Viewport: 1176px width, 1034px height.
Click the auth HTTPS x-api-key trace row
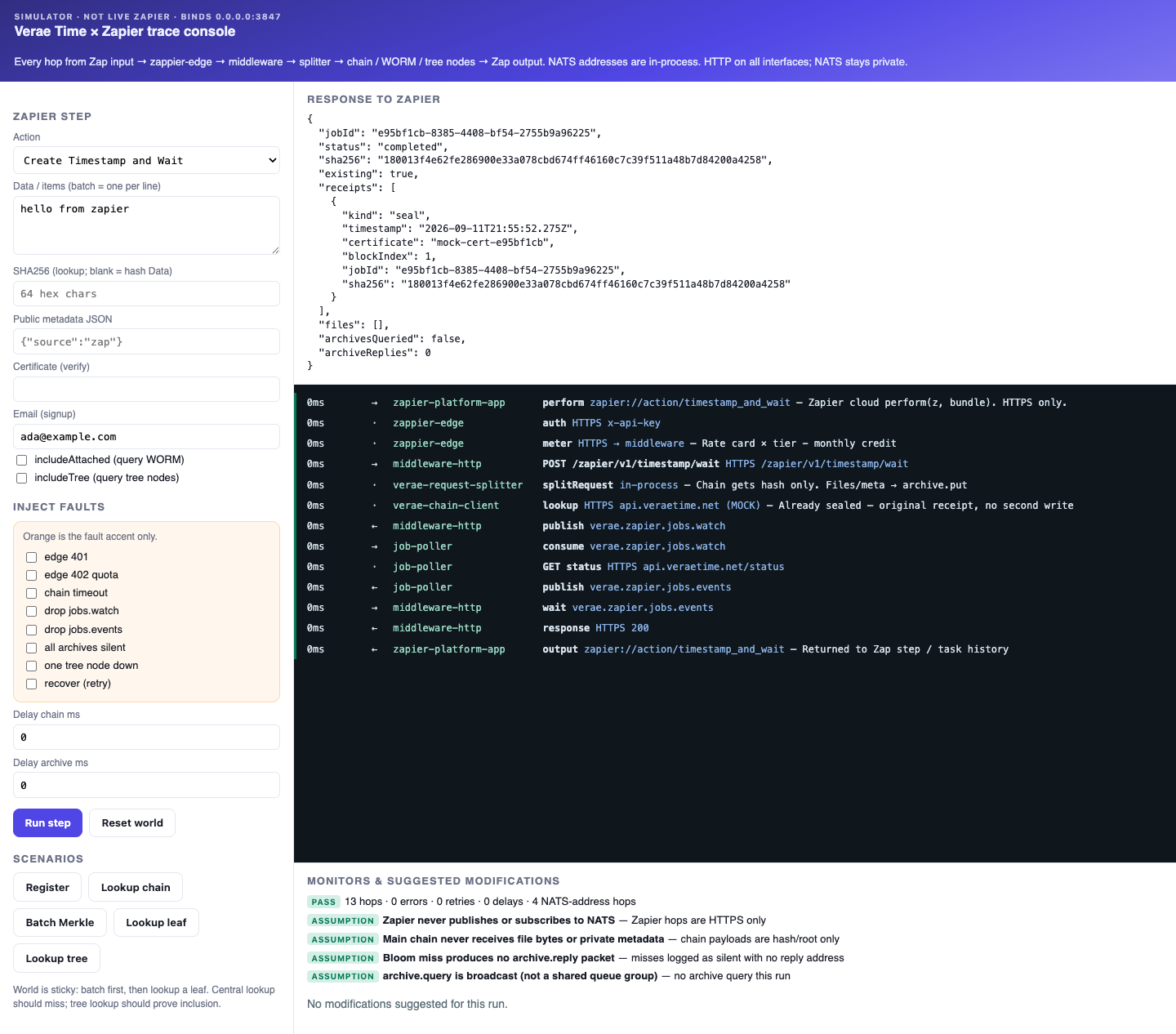[x=733, y=423]
